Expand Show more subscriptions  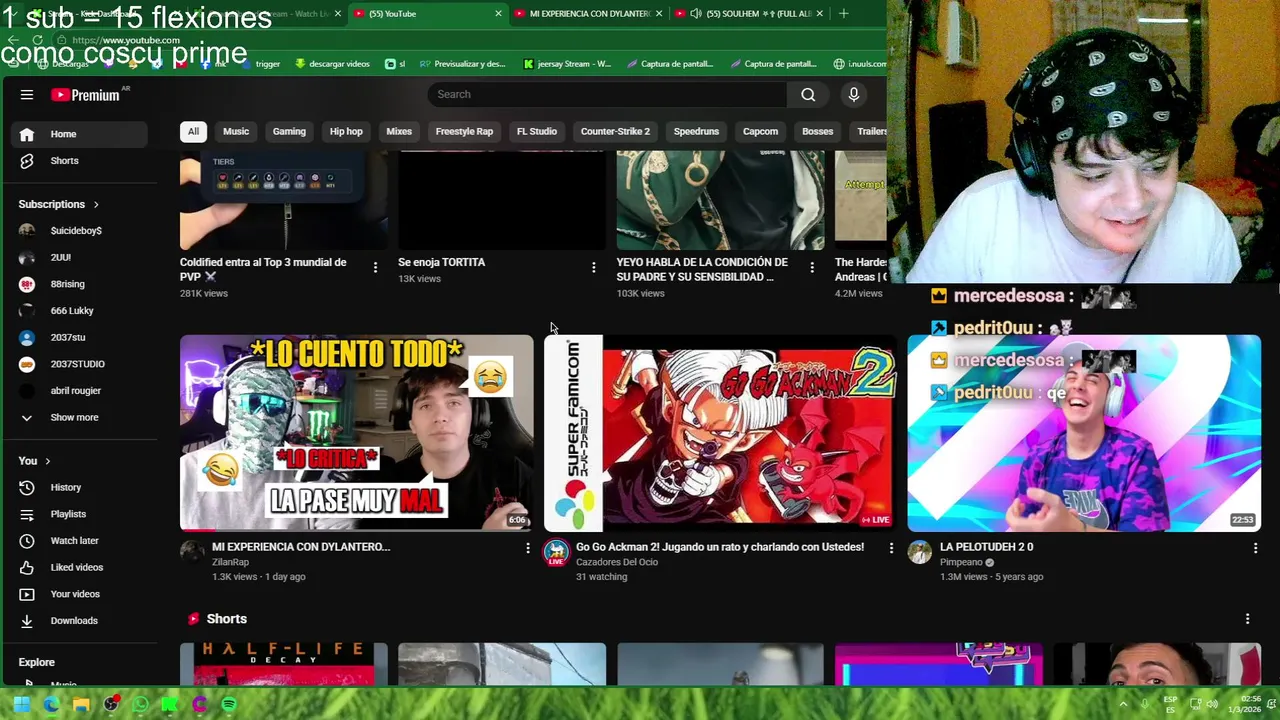76,417
